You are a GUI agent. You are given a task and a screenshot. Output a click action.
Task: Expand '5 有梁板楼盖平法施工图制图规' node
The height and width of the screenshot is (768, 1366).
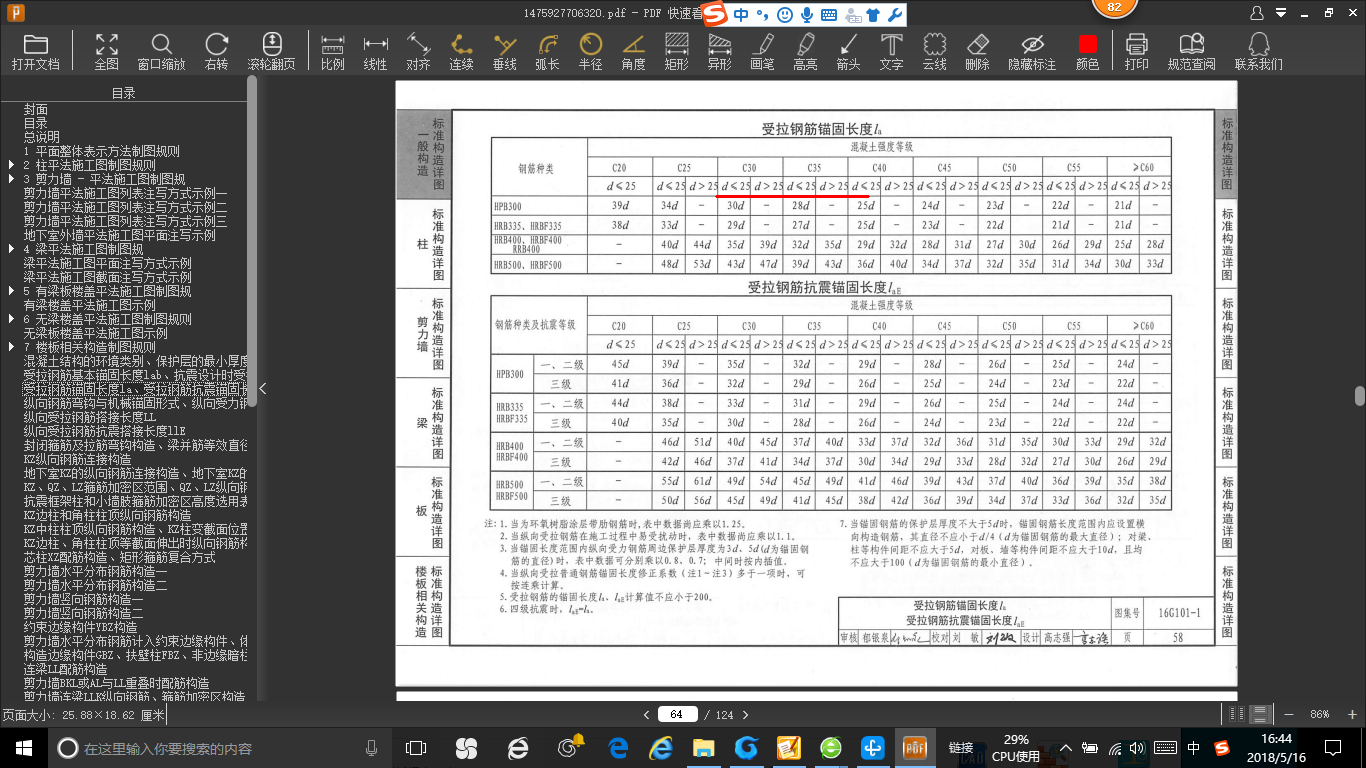(x=11, y=291)
